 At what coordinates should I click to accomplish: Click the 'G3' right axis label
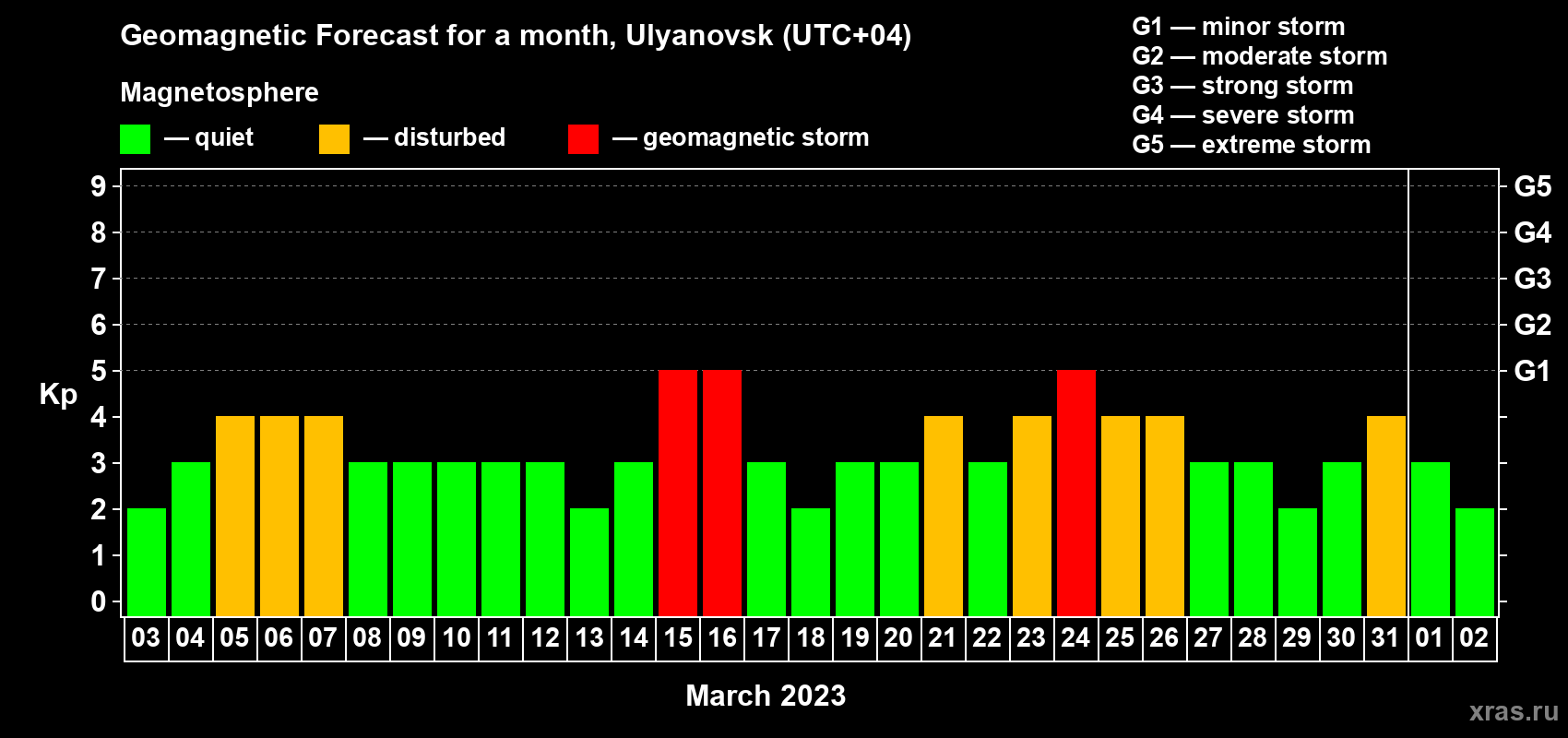pyautogui.click(x=1533, y=279)
